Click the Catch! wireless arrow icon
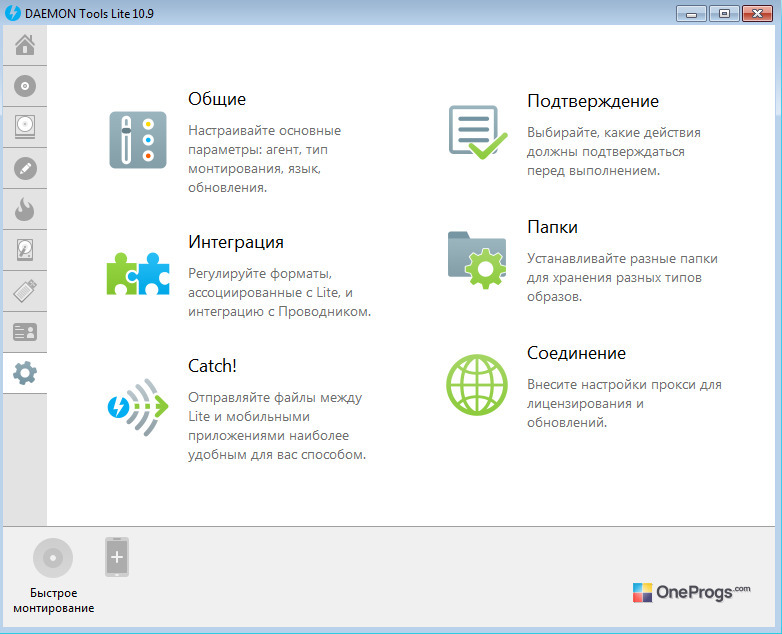Screen dimensions: 782x634 click(x=138, y=407)
